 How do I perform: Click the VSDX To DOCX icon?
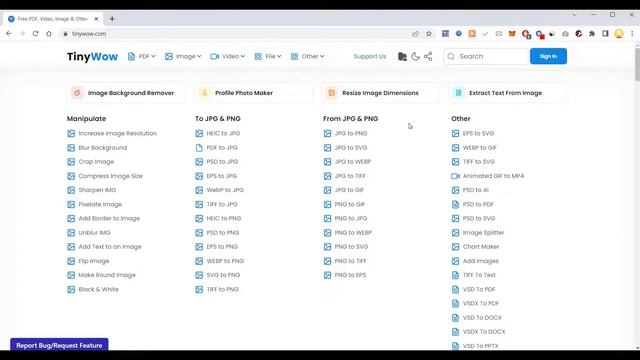456,332
